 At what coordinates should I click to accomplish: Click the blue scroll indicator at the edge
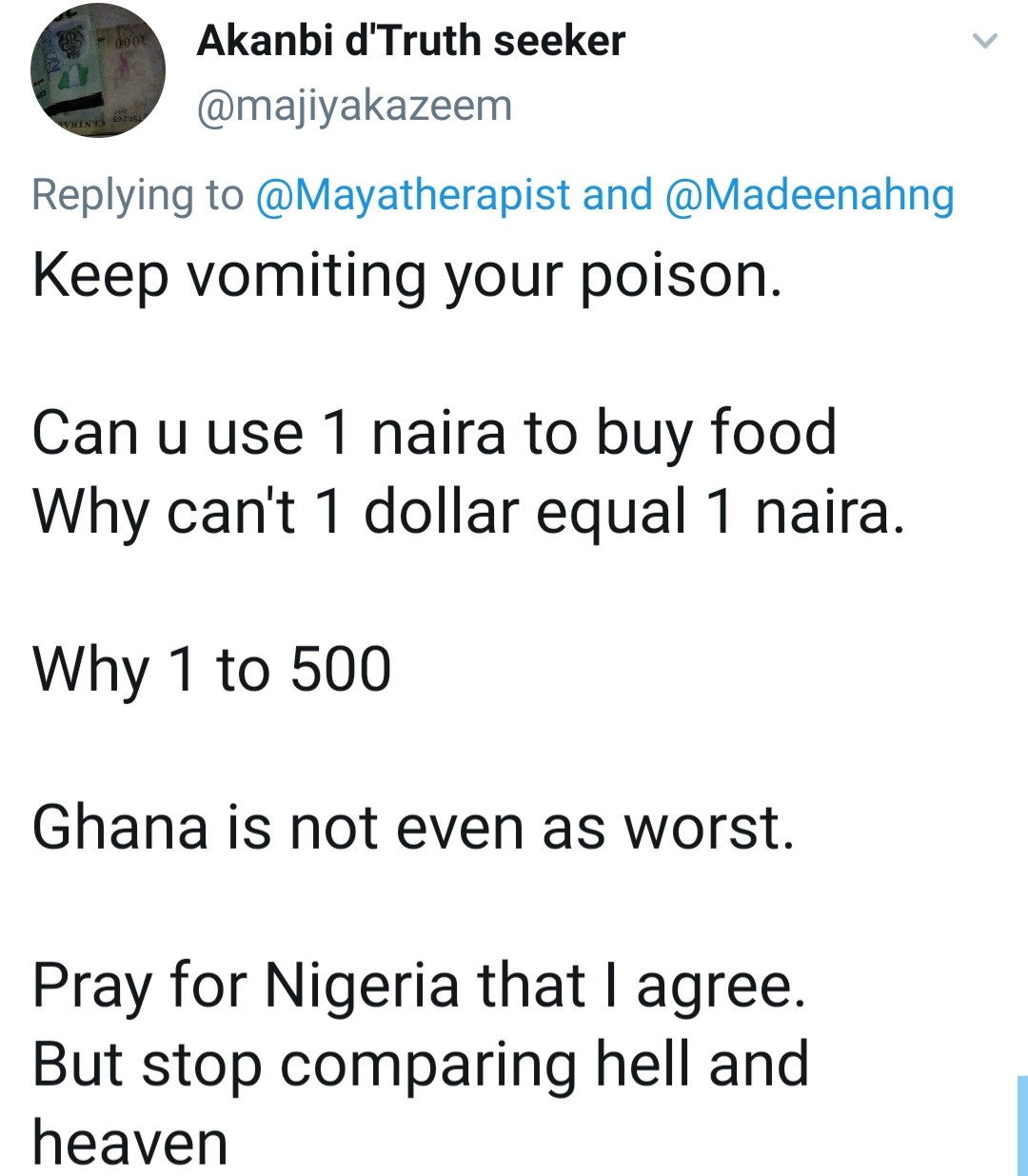pyautogui.click(x=1021, y=1125)
